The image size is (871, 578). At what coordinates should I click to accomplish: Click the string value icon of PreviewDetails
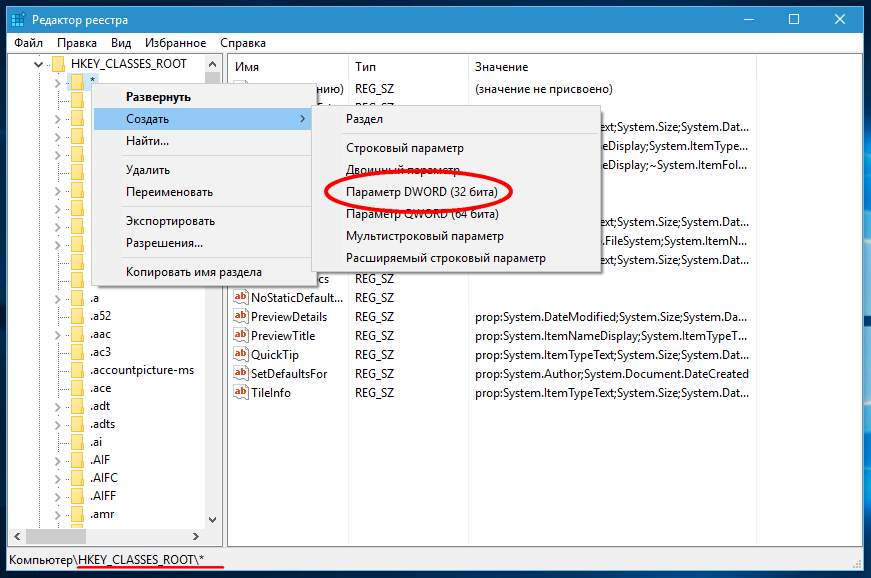[x=241, y=316]
